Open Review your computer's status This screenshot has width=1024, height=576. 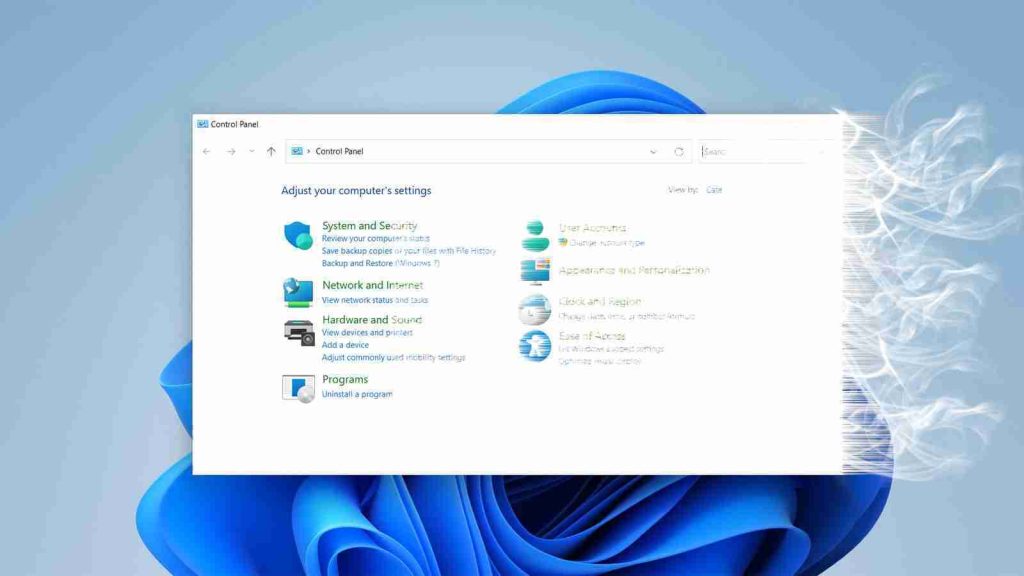376,238
